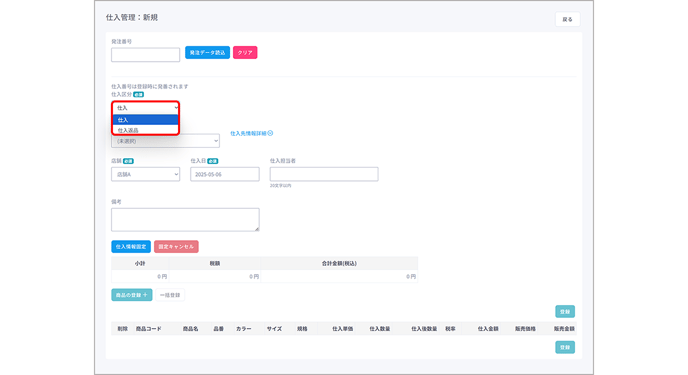Screen dimensions: 688x375
Task: Click the 仕入情報固定 button
Action: (131, 246)
